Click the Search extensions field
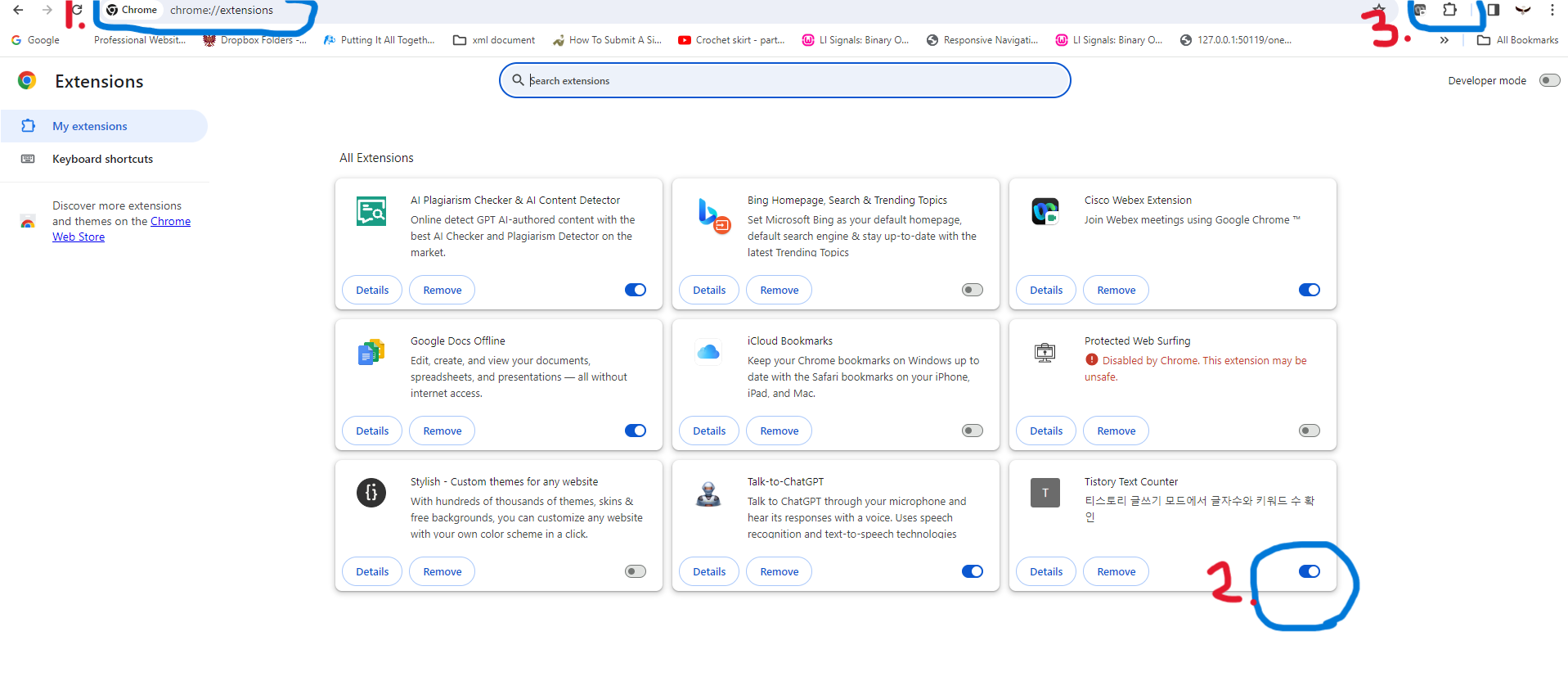 [785, 80]
